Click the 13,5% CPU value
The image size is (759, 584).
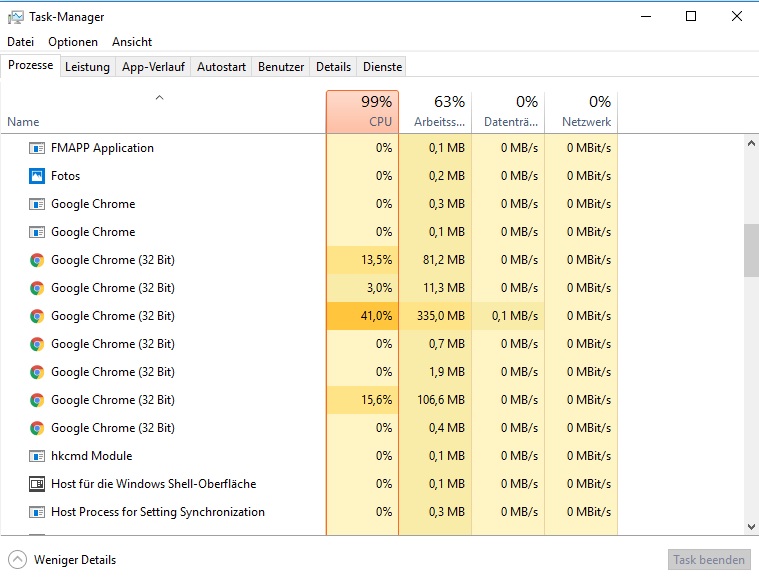377,260
